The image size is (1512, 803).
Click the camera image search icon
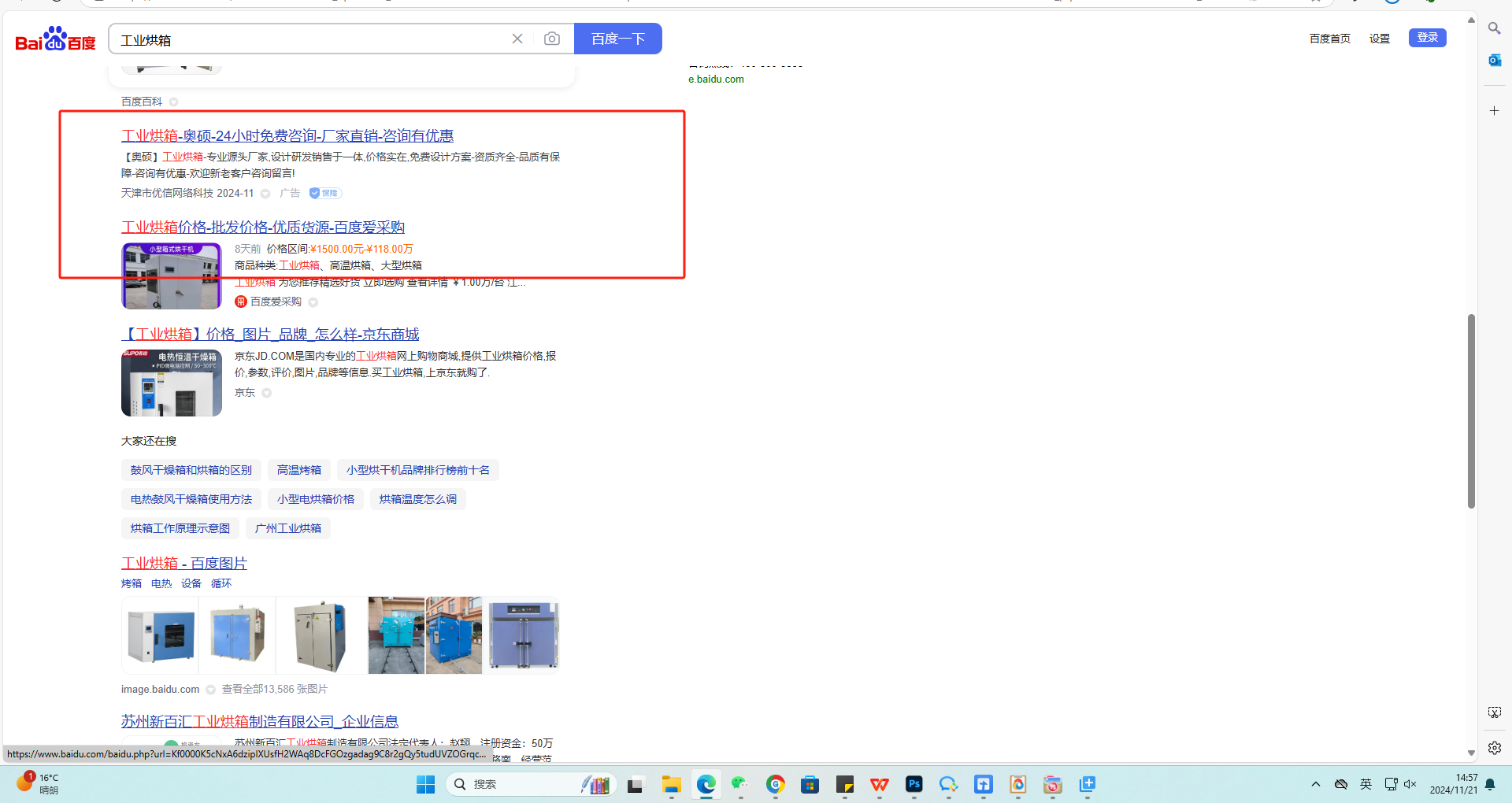tap(551, 39)
